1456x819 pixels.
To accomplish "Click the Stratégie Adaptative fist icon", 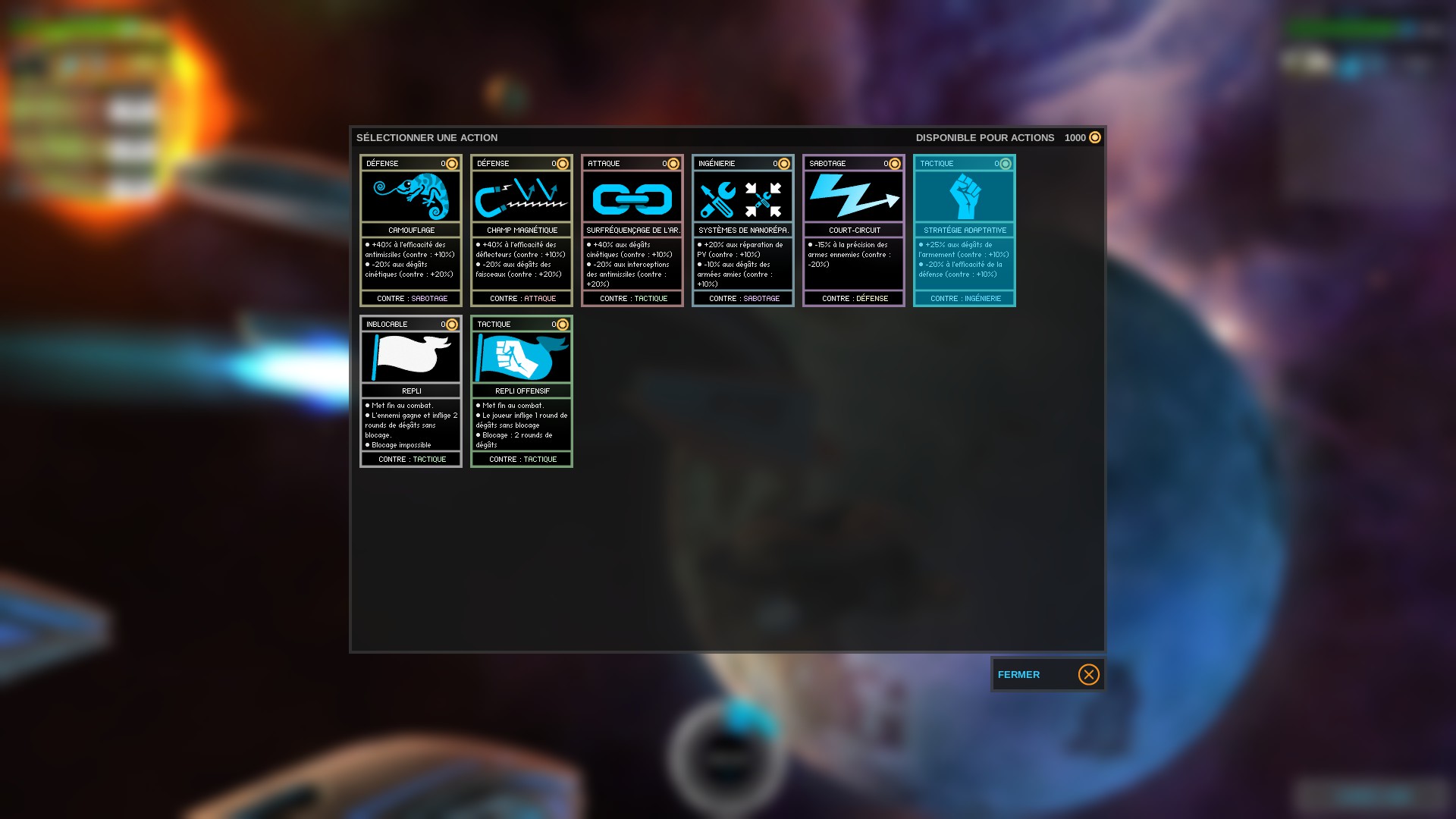I will [965, 196].
